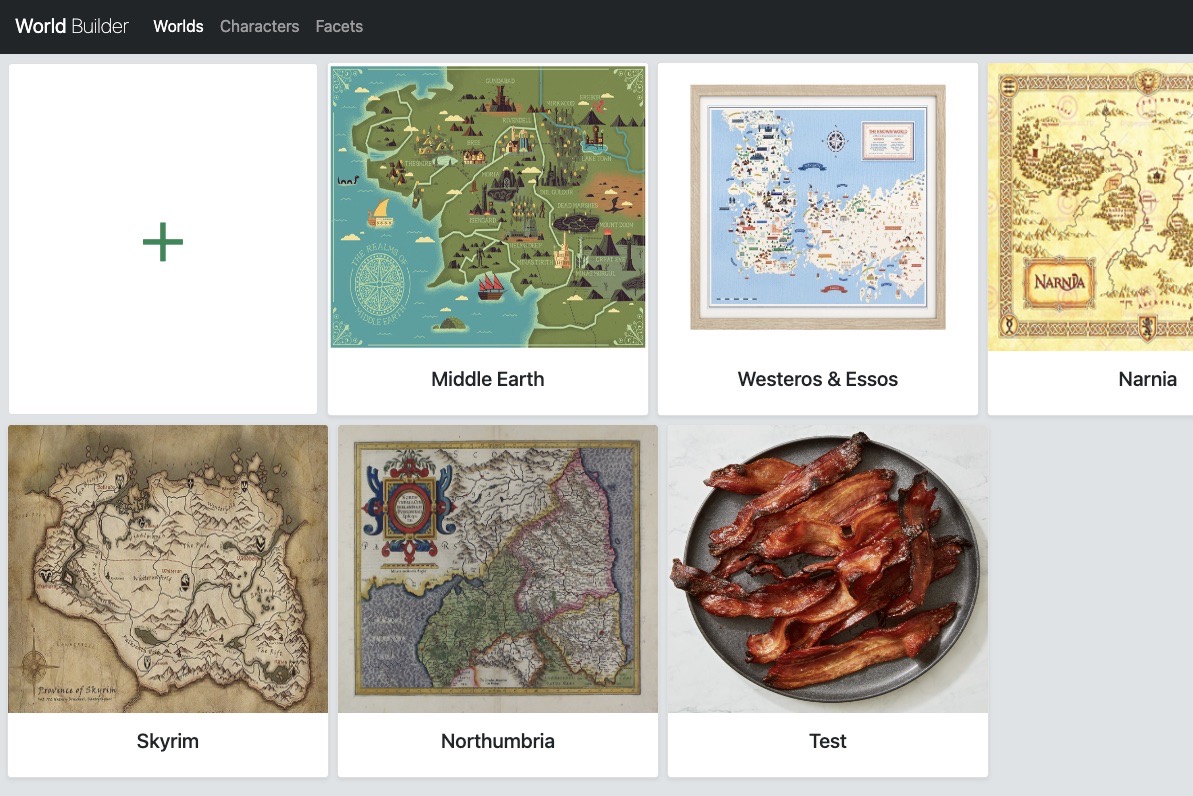This screenshot has height=796, width=1193.
Task: Open the bacon image on the Test card
Action: click(827, 569)
